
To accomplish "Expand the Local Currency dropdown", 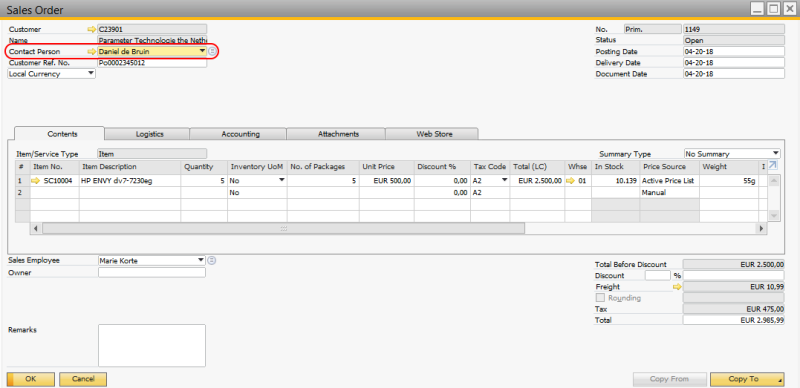I will point(91,74).
